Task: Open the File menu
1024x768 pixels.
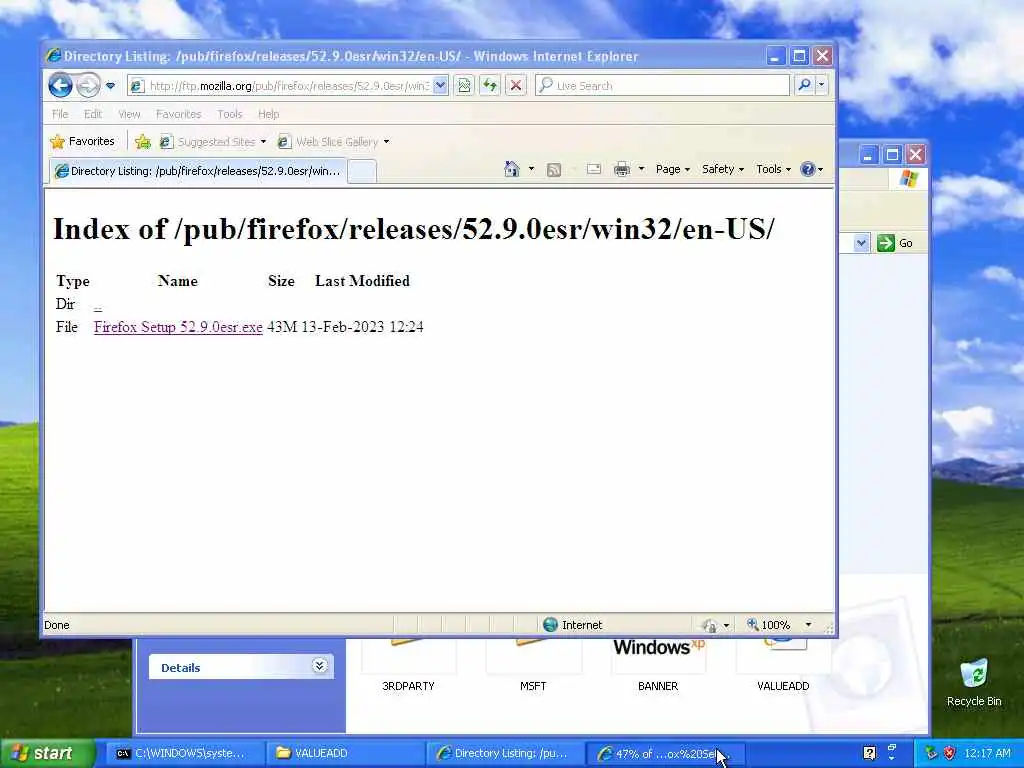Action: coord(60,114)
